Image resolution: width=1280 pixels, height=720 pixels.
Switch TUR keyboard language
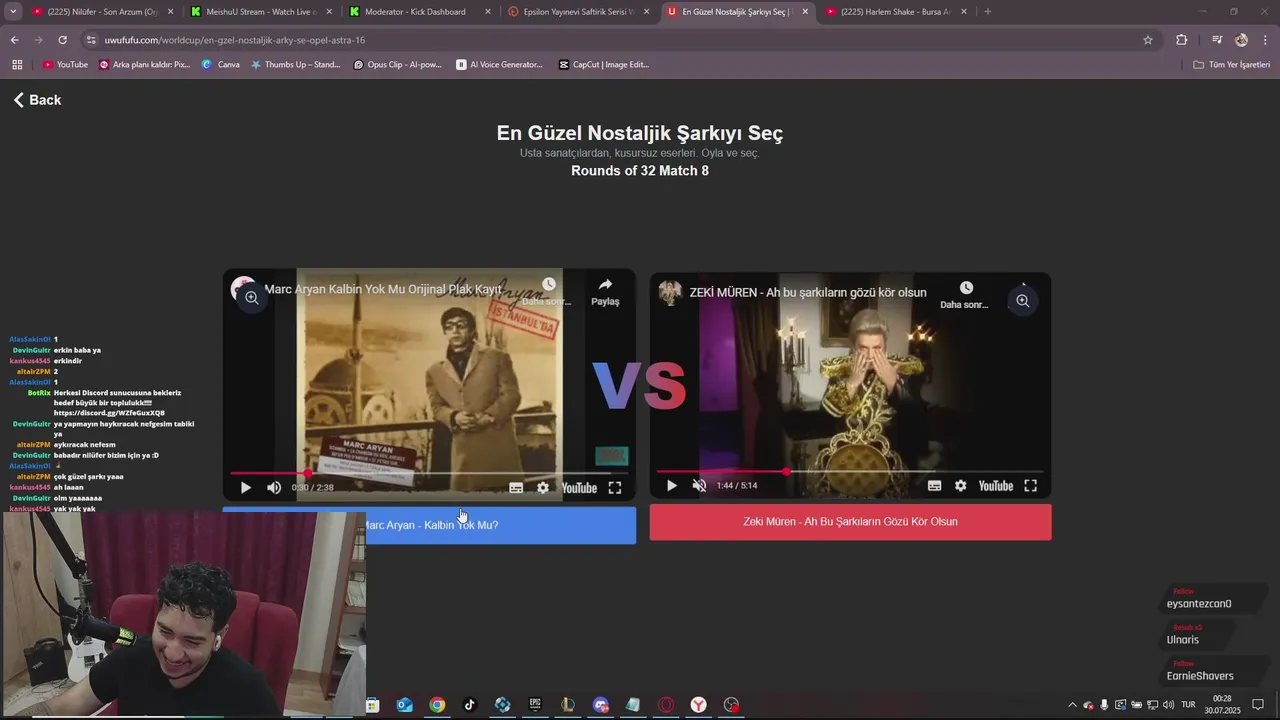1188,705
